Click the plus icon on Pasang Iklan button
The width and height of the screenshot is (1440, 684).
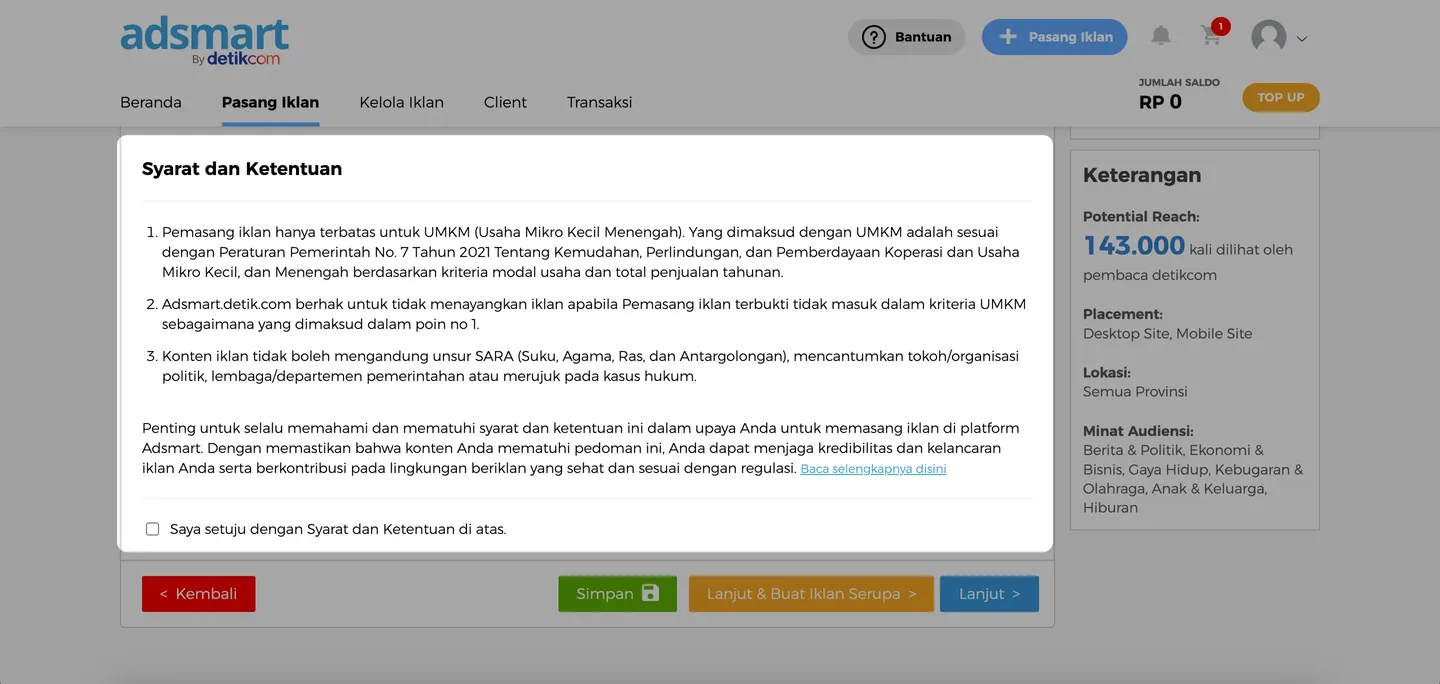(x=1007, y=36)
